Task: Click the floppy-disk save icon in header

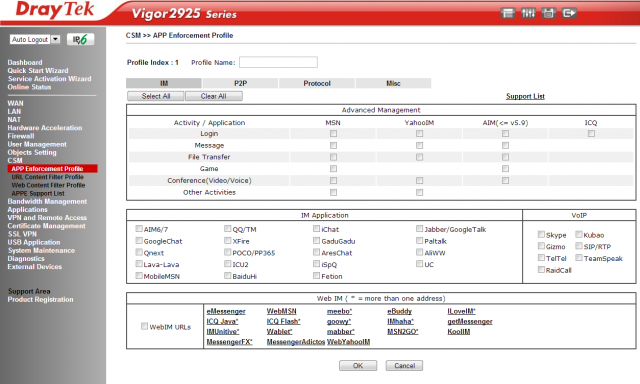Action: (549, 13)
